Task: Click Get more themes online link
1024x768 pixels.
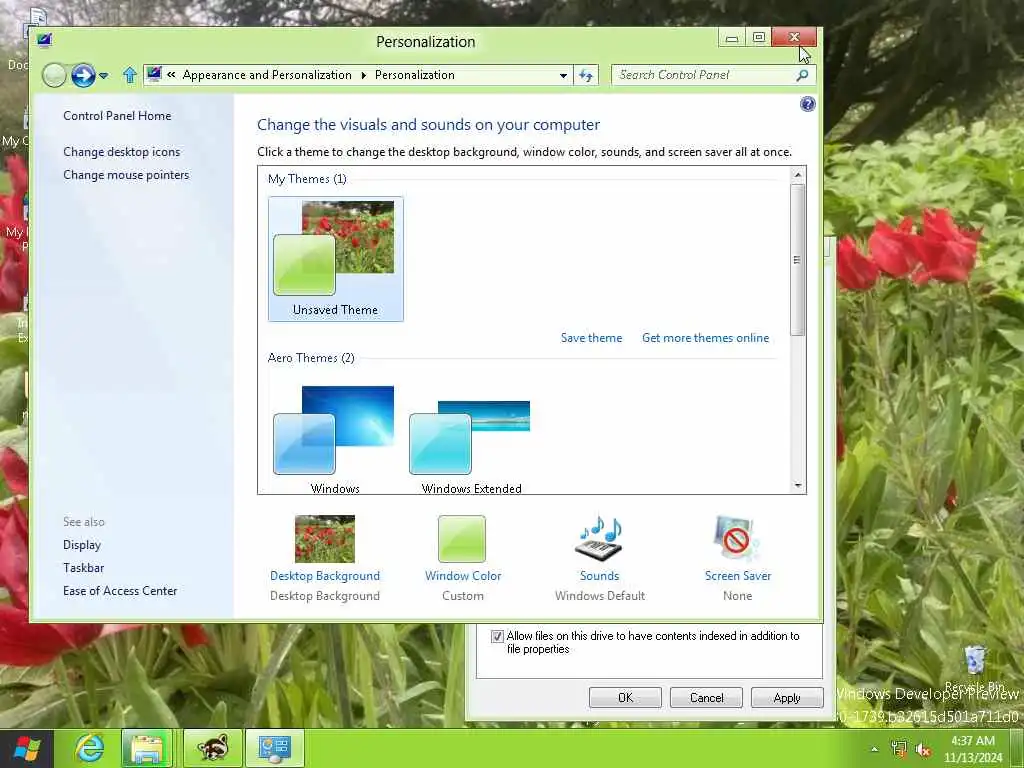Action: click(x=705, y=338)
